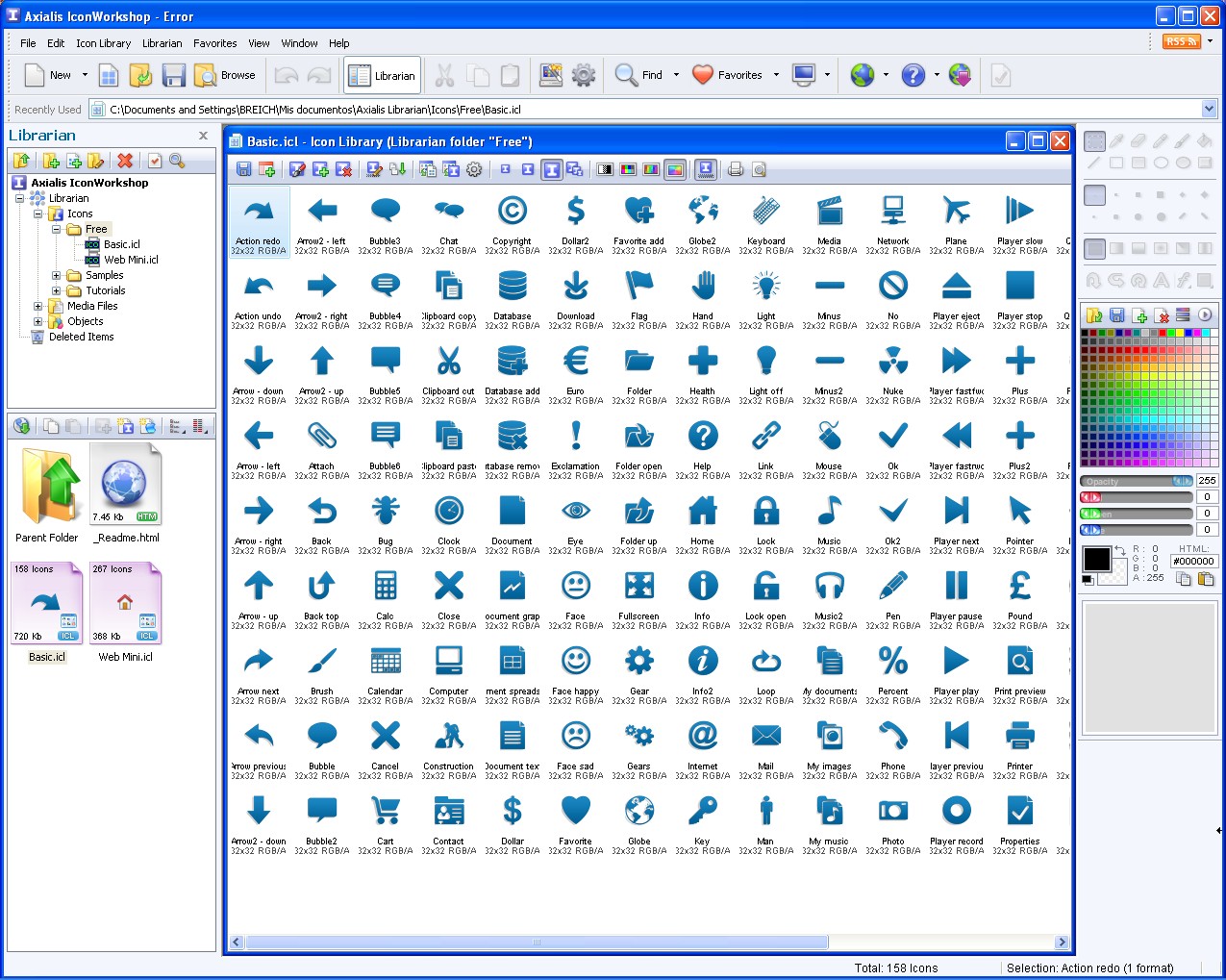Select the Nuke icon in library
The height and width of the screenshot is (980, 1226).
[x=893, y=373]
